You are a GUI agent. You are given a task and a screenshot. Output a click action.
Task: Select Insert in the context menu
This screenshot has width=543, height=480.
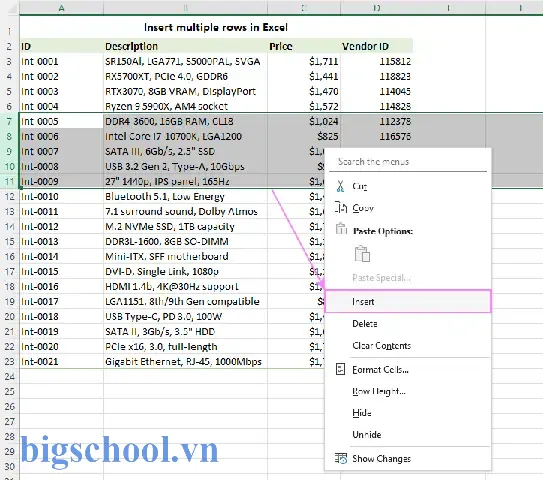click(x=408, y=301)
